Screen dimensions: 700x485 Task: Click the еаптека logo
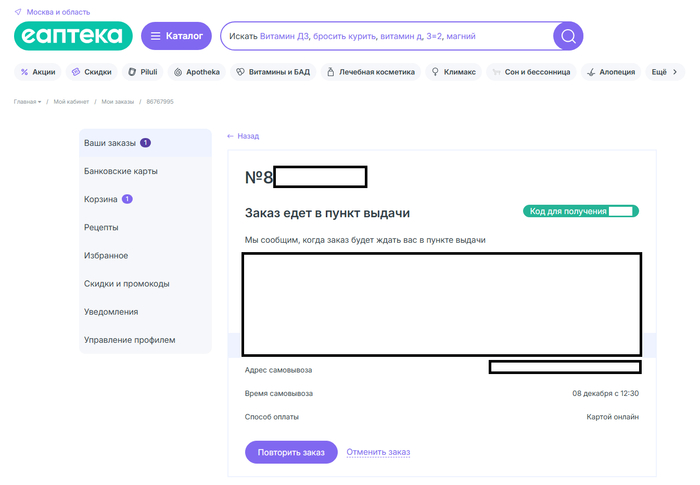(x=73, y=37)
